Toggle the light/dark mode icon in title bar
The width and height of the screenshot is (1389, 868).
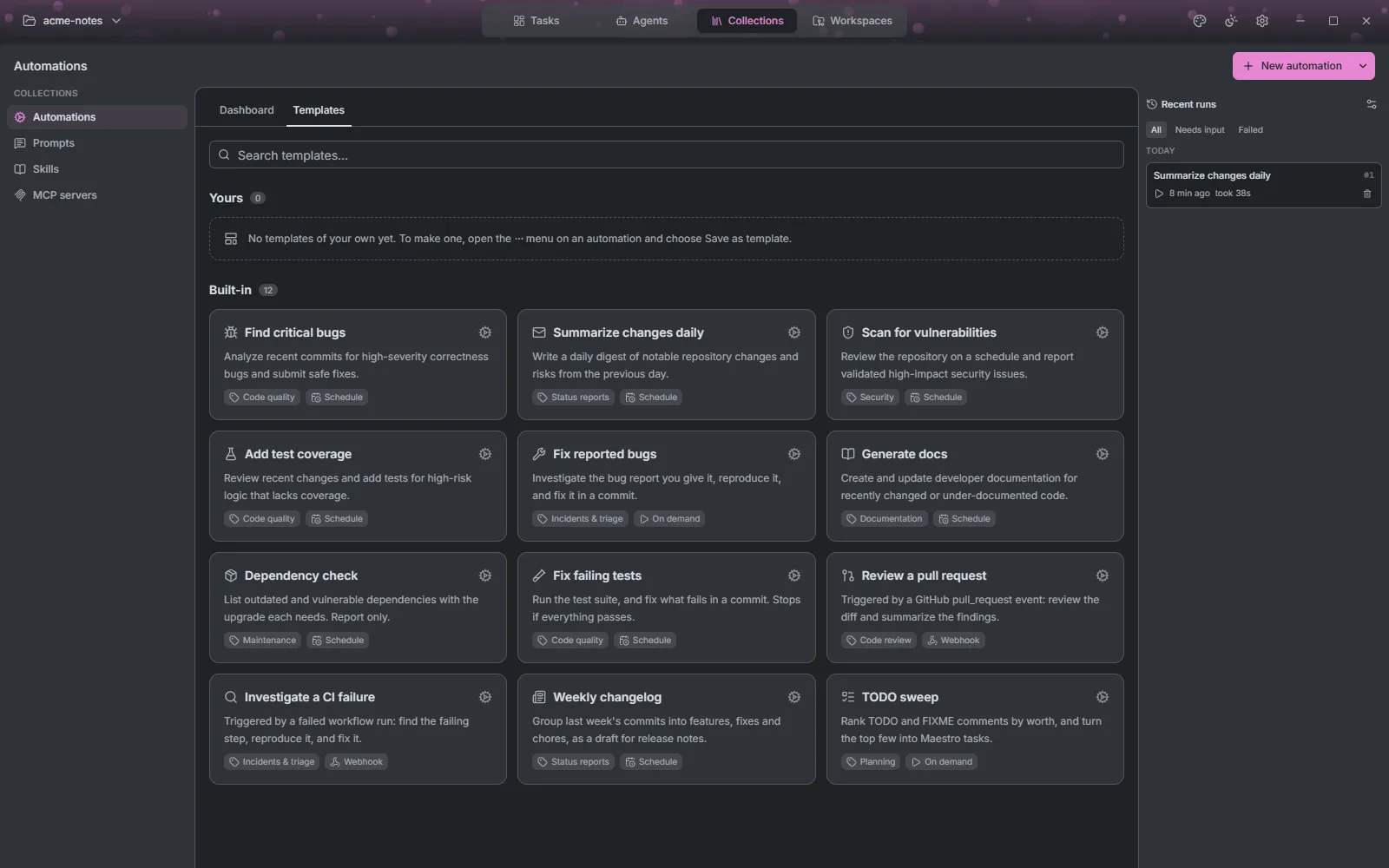[x=1231, y=21]
